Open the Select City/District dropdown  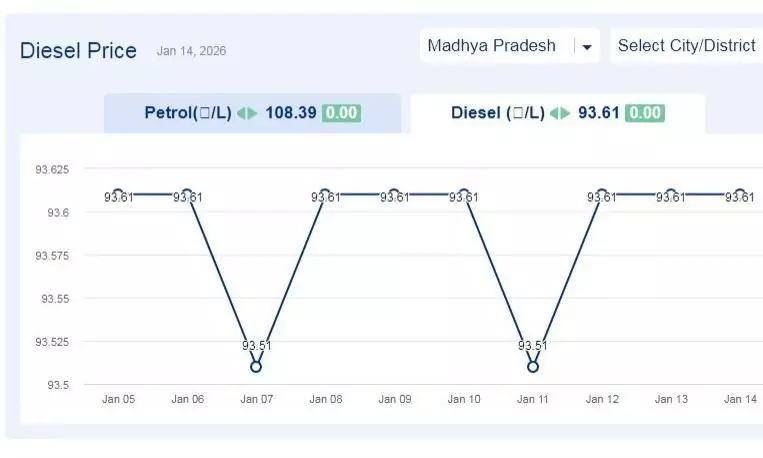(x=686, y=46)
